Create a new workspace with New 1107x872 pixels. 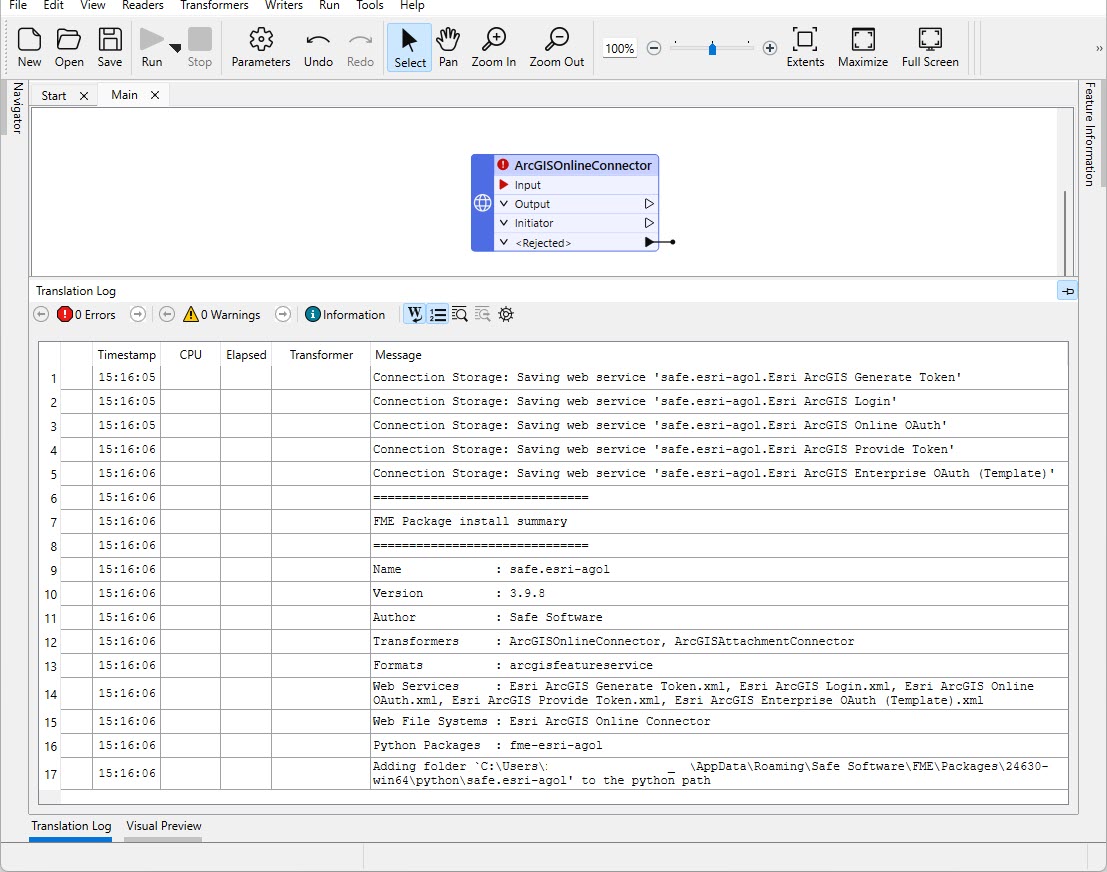(x=29, y=47)
